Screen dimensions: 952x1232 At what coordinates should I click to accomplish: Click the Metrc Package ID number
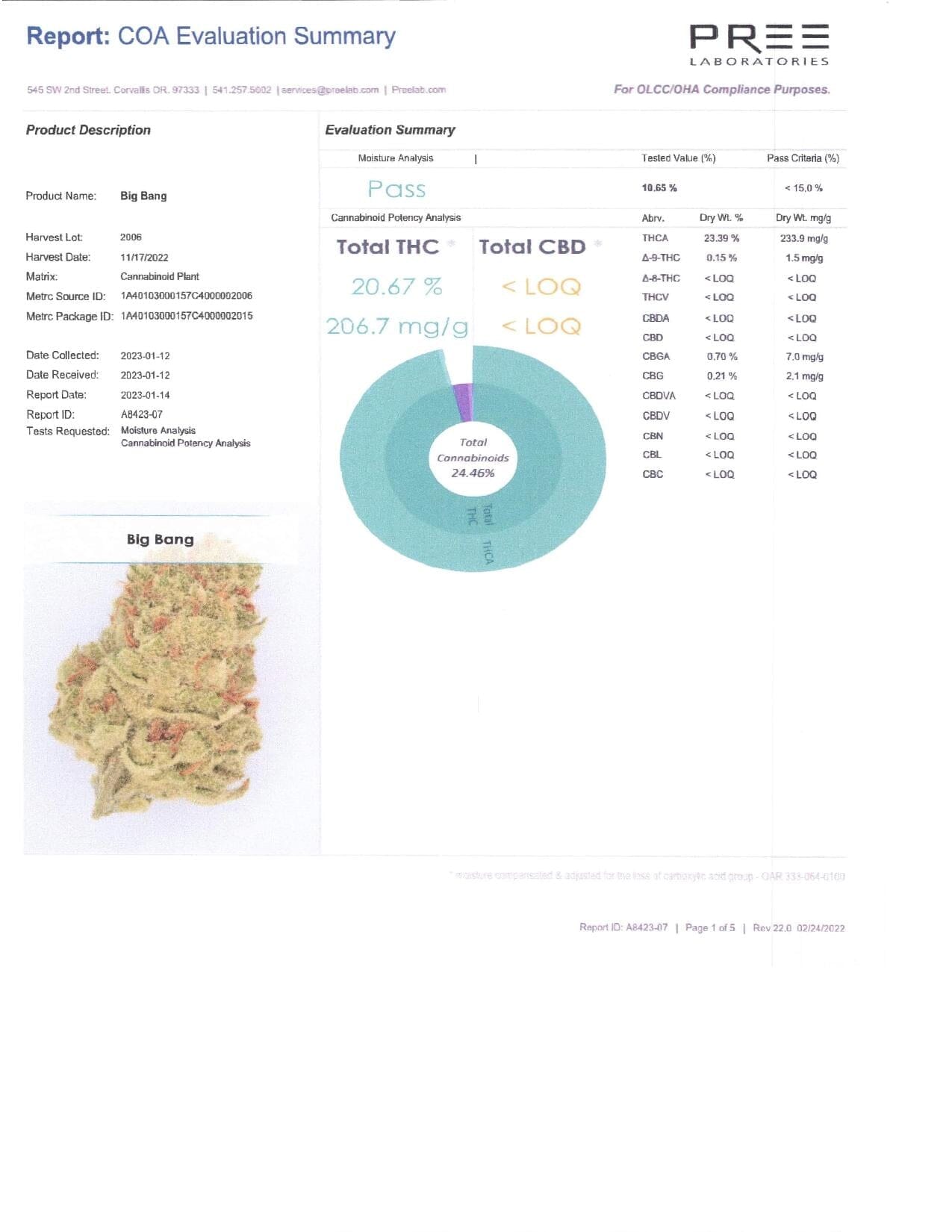point(187,317)
